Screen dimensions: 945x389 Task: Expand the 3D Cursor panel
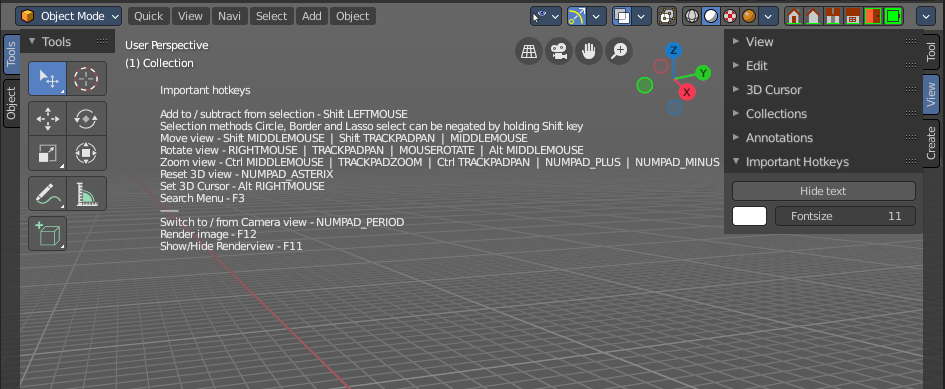point(823,90)
